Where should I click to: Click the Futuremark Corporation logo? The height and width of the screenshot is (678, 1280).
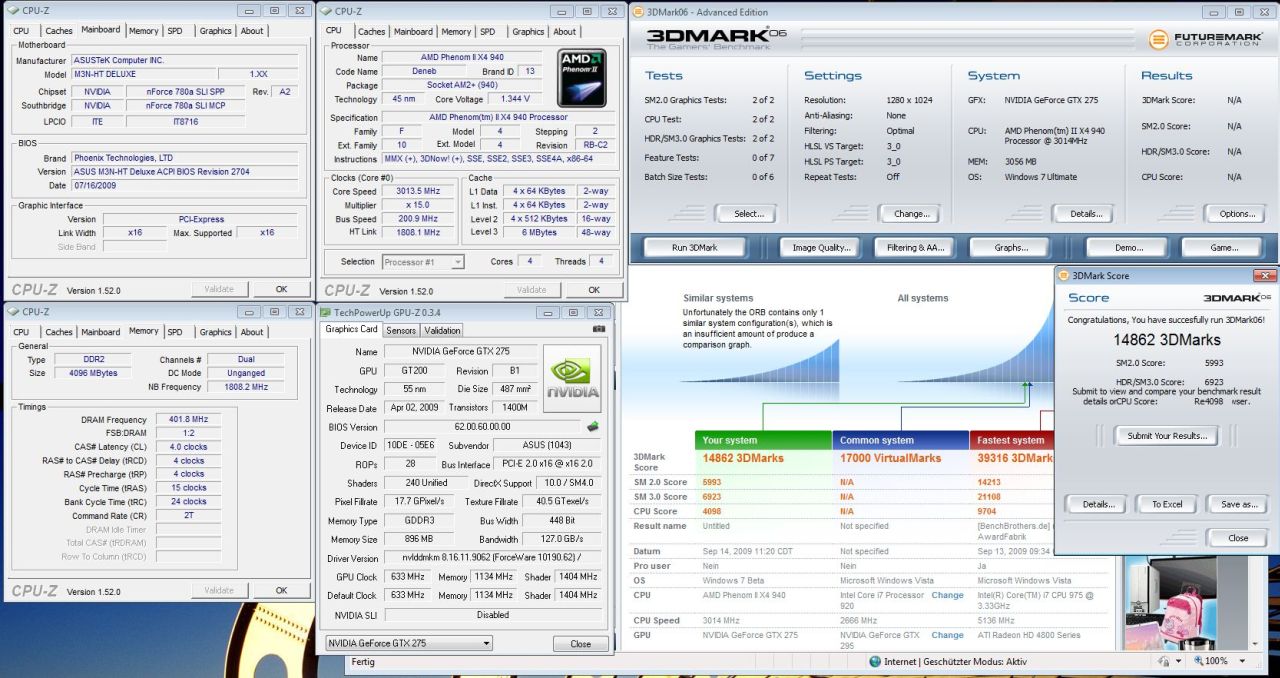(x=1208, y=40)
